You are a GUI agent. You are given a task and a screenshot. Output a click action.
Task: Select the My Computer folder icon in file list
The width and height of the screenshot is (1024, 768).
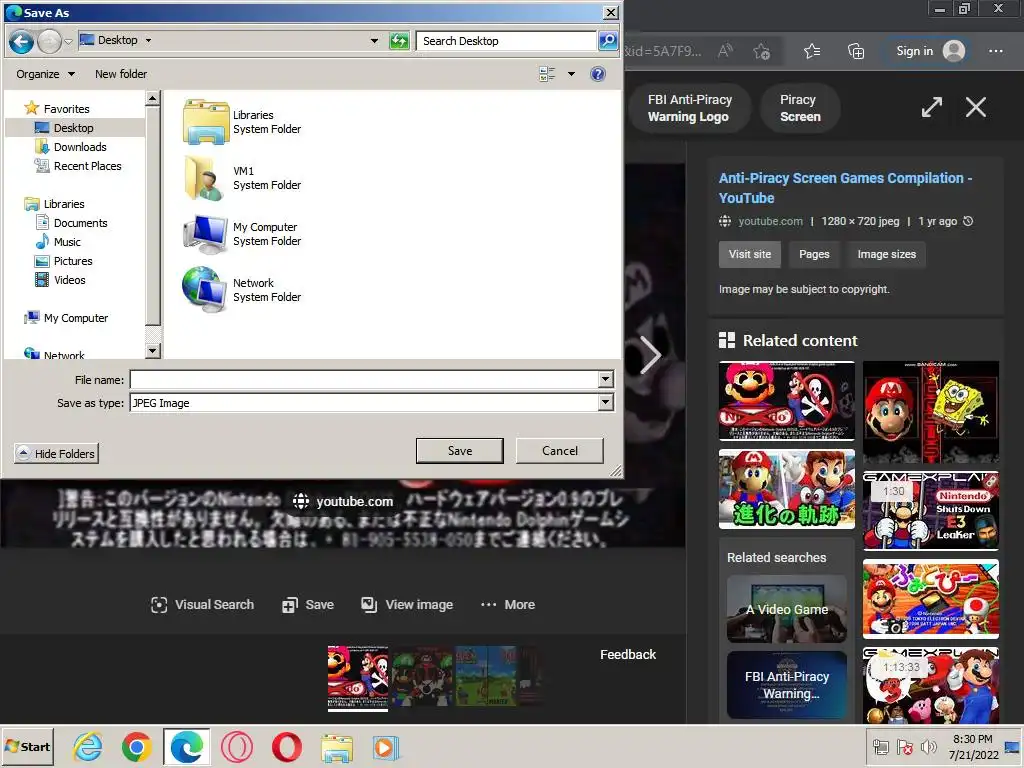click(x=206, y=234)
